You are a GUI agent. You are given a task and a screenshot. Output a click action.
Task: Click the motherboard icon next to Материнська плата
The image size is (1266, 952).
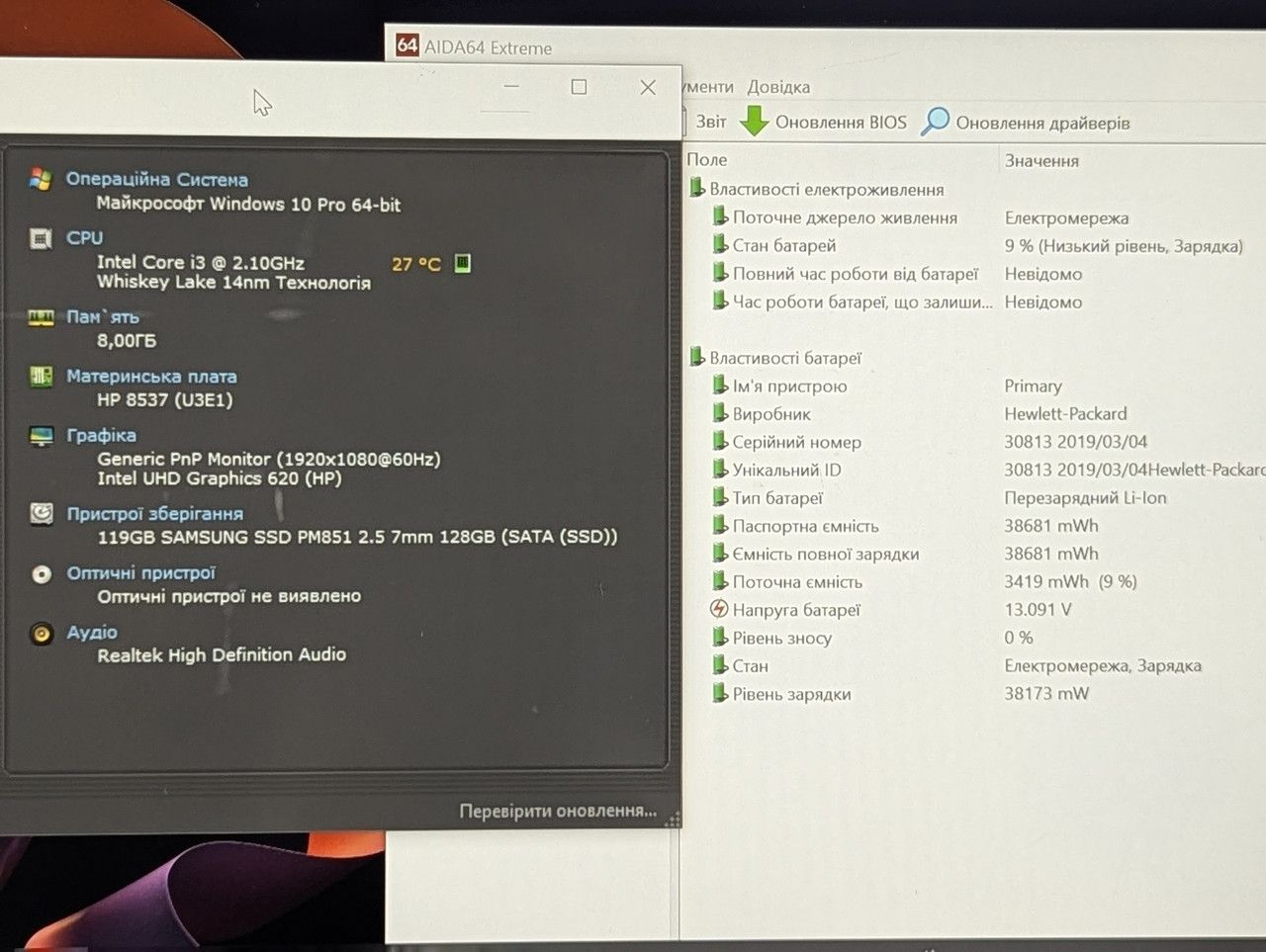tap(41, 376)
